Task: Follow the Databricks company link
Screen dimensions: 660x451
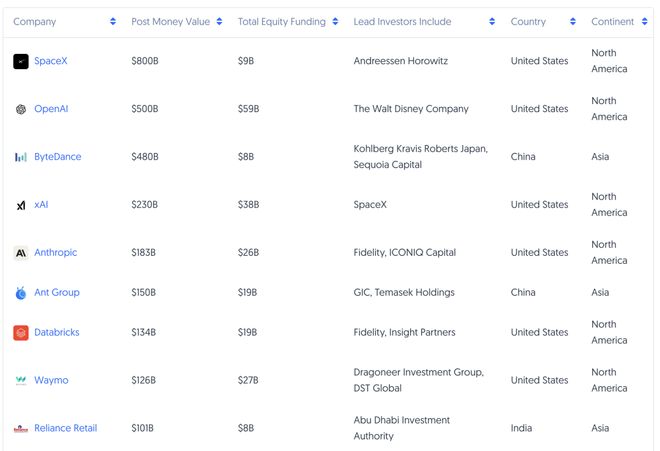Action: (56, 333)
